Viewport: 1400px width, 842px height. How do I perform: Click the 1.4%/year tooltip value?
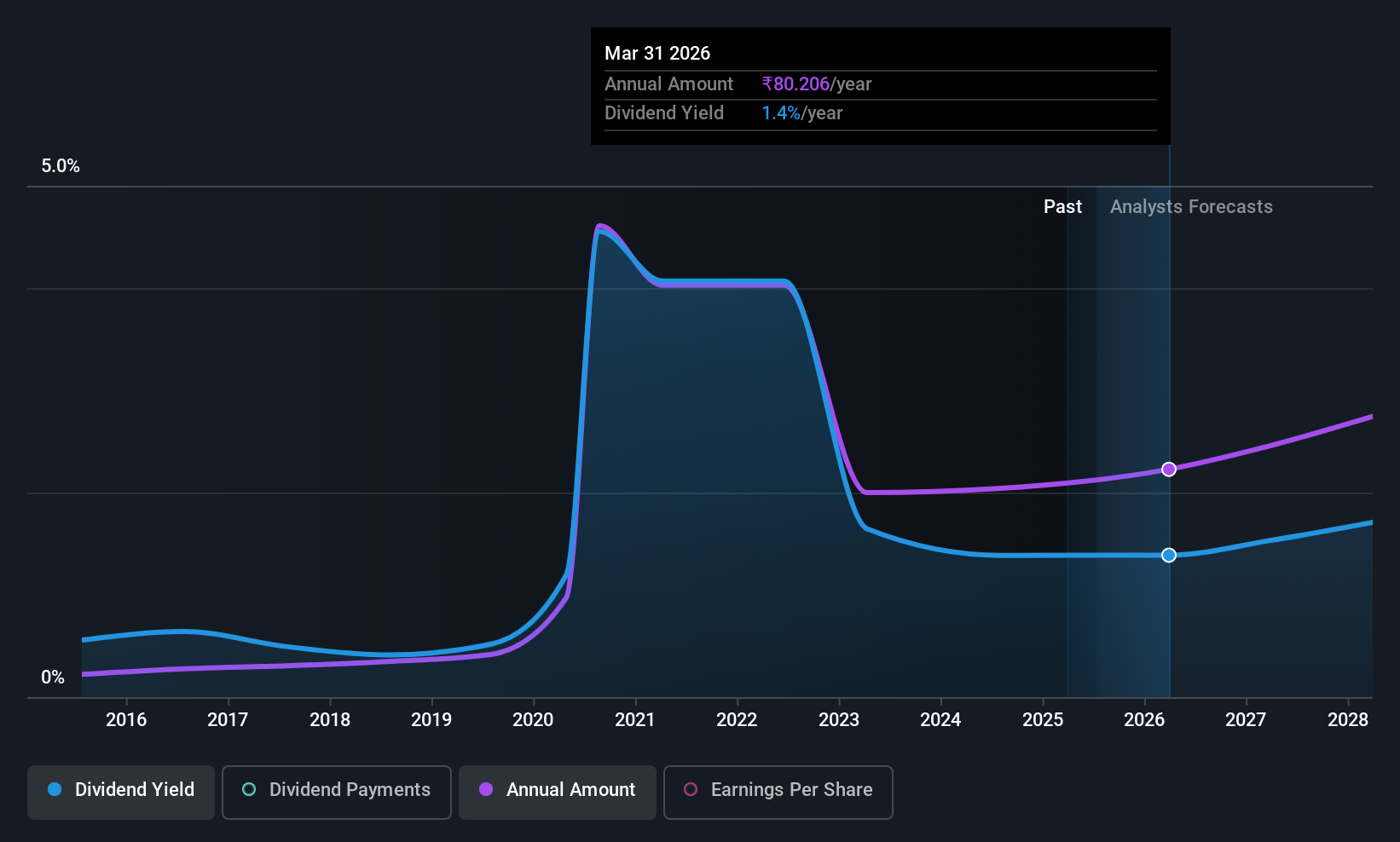point(802,113)
